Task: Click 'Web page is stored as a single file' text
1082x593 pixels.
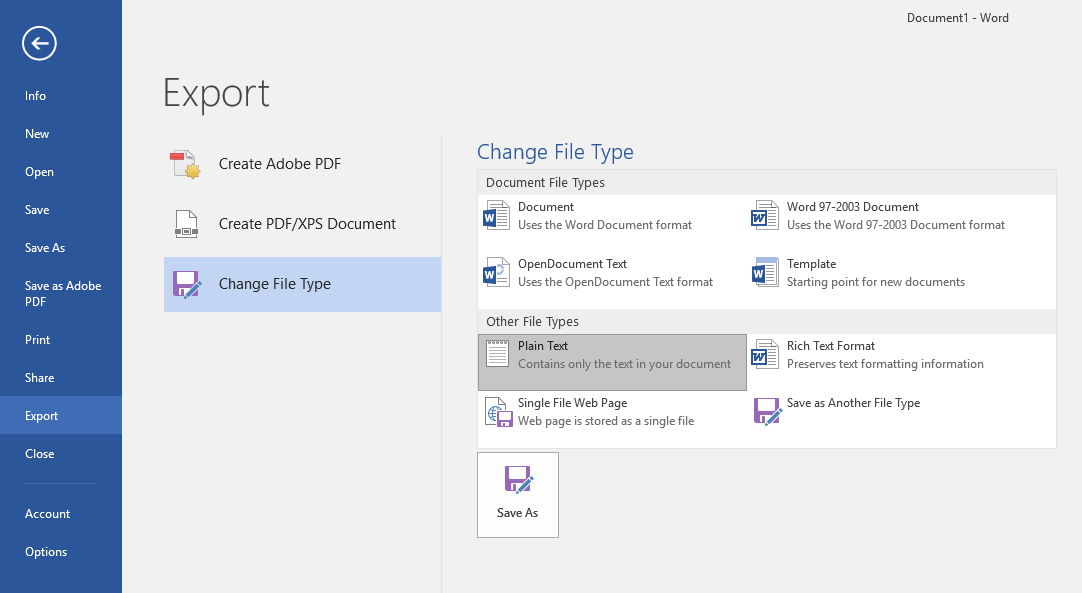Action: 606,421
